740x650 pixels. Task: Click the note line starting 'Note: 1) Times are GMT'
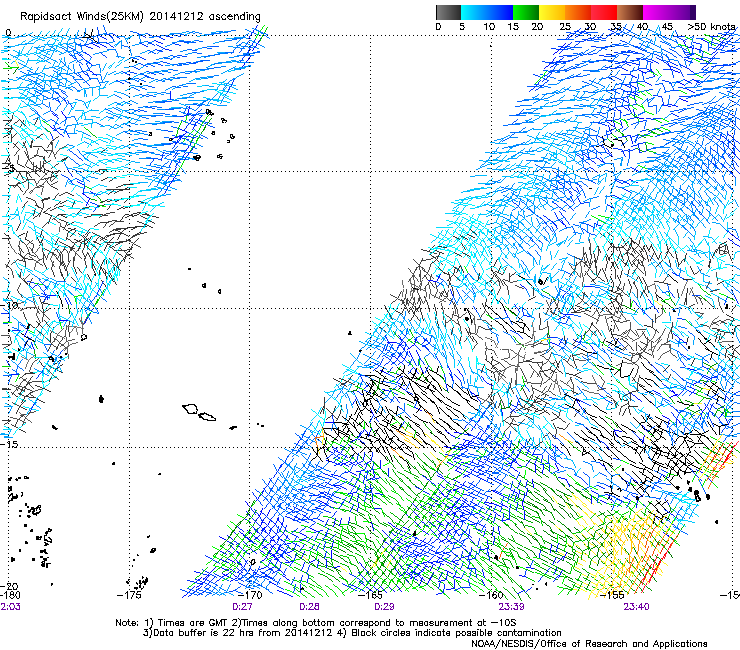coord(316,623)
